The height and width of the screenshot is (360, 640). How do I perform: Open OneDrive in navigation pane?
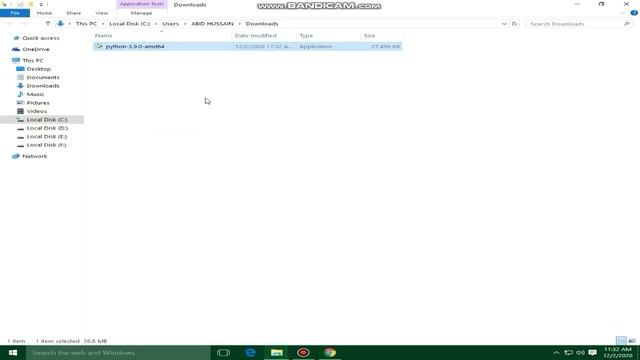click(36, 49)
